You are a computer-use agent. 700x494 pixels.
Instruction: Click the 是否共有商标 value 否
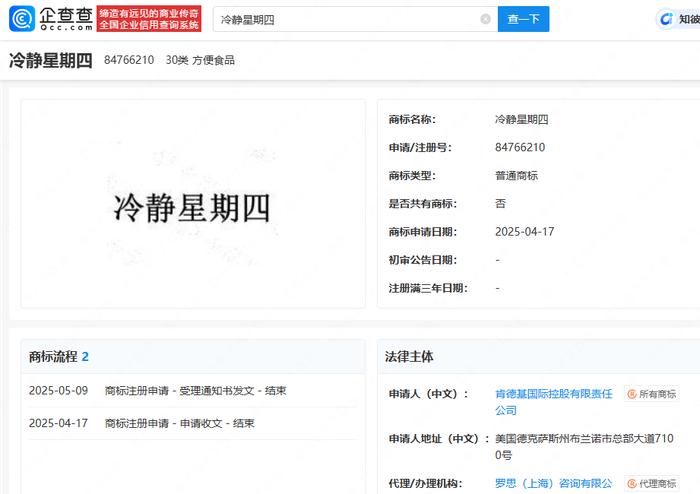[x=500, y=203]
